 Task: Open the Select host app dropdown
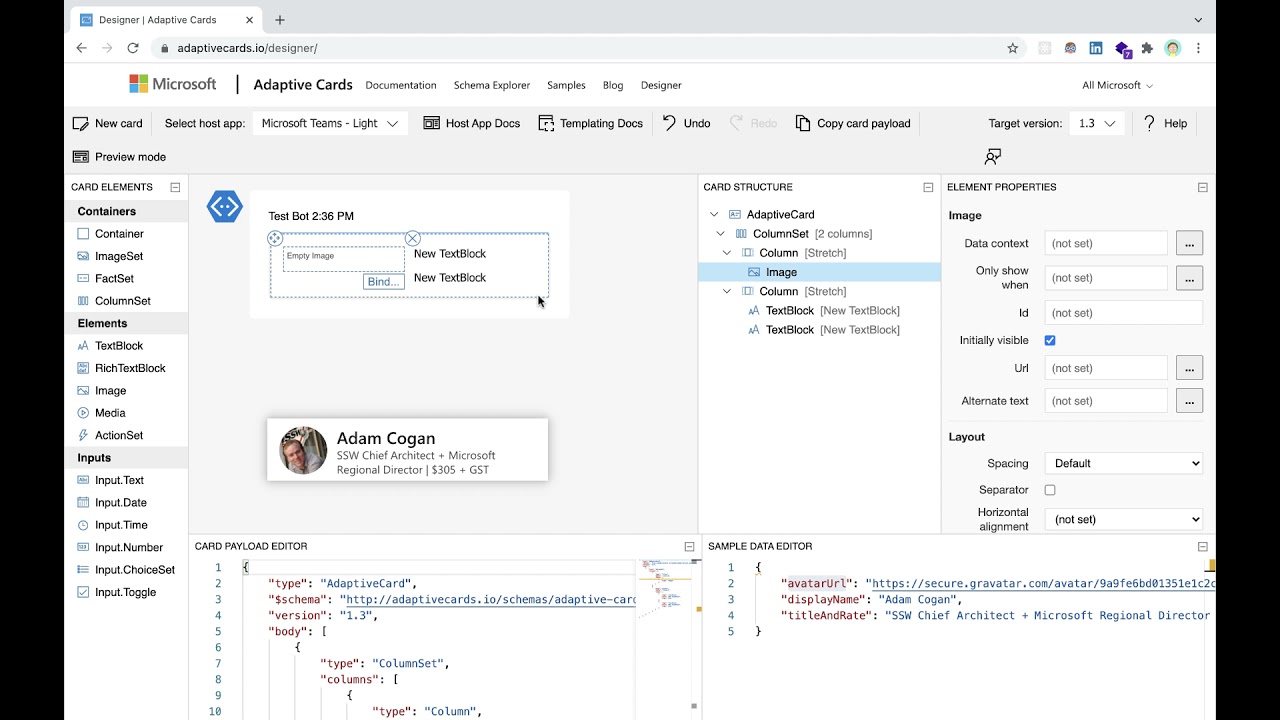coord(330,124)
